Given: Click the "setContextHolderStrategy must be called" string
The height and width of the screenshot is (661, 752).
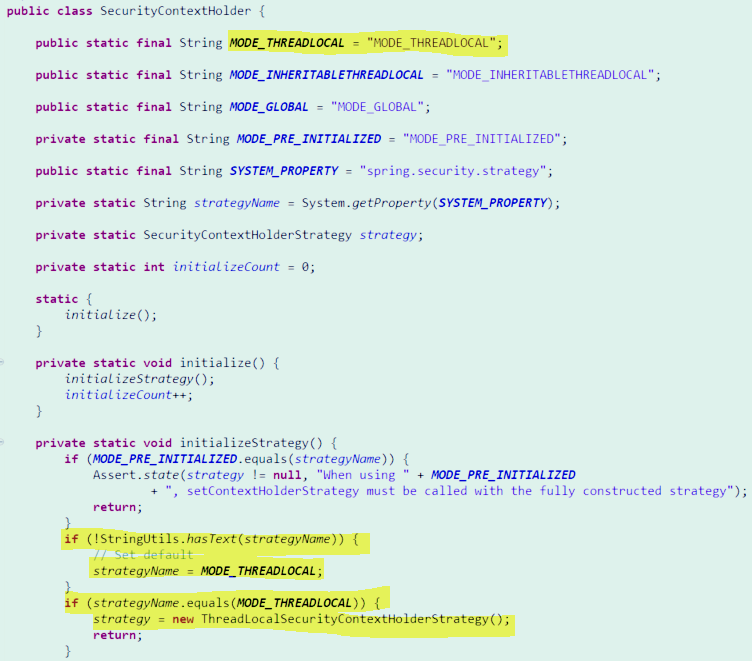Looking at the screenshot, I should 450,491.
